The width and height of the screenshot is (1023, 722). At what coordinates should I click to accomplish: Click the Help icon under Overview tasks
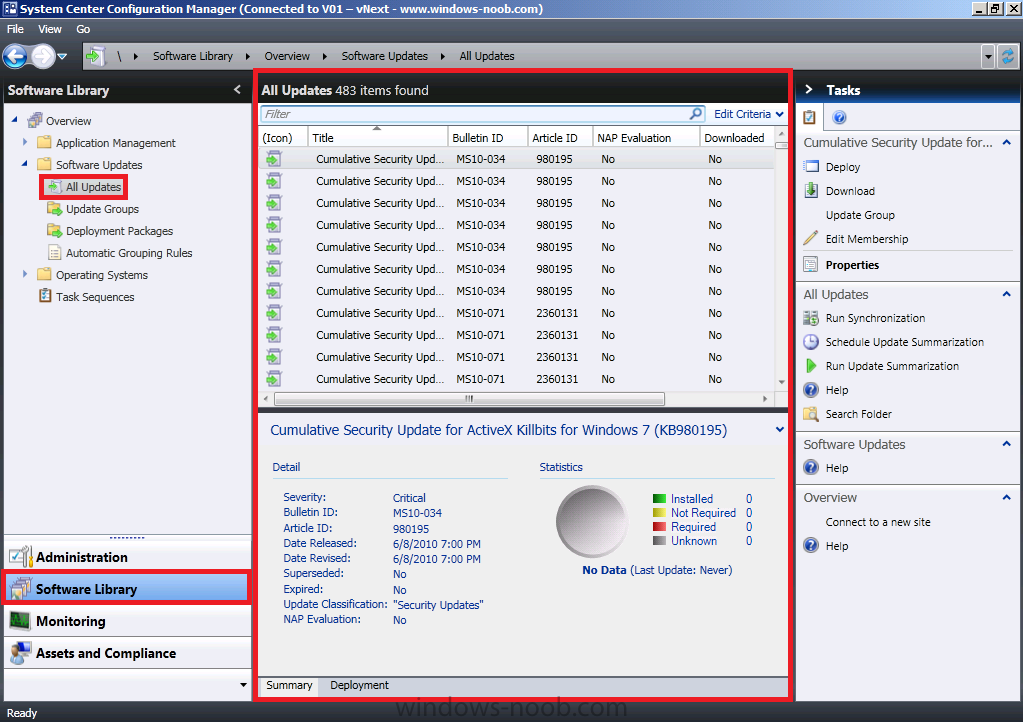point(811,545)
